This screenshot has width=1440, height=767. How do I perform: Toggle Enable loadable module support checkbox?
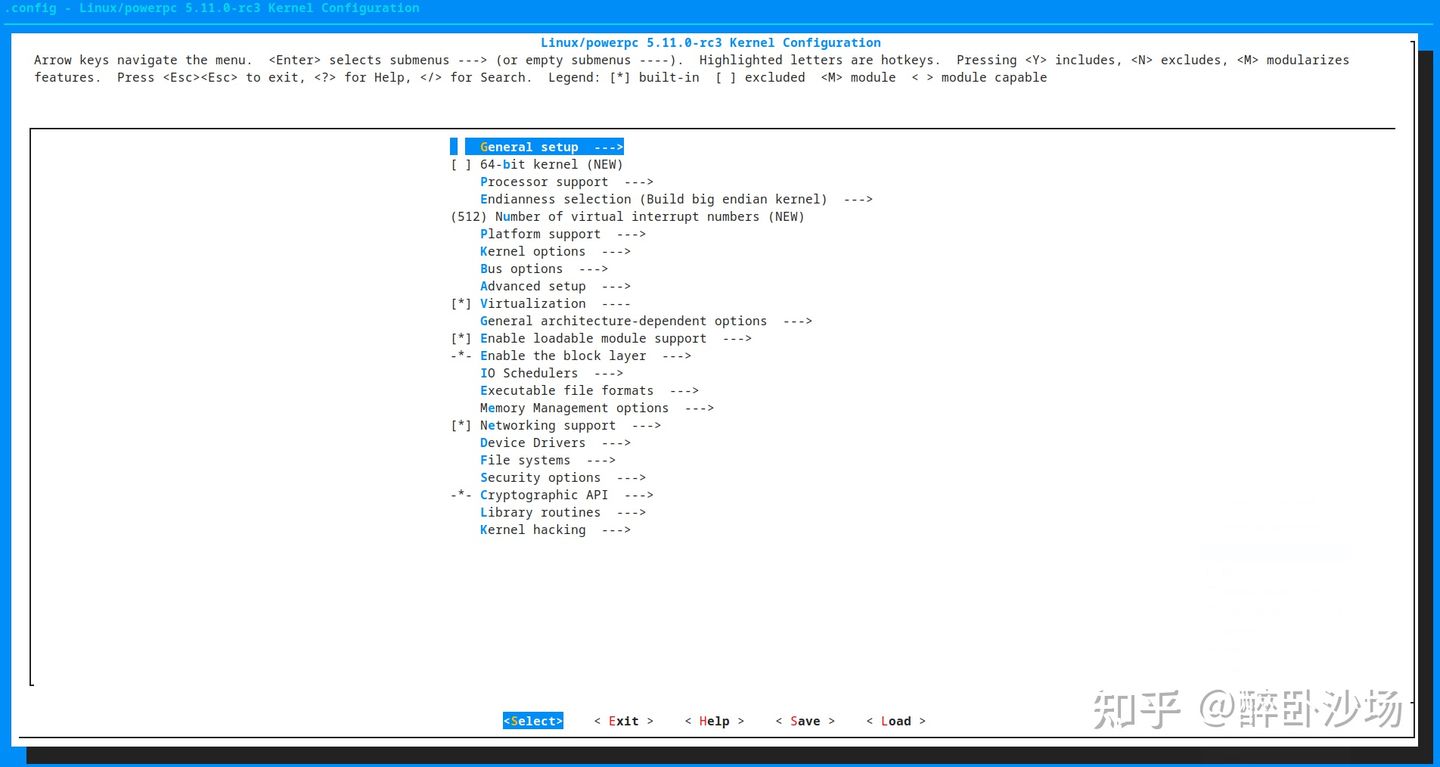tap(461, 339)
